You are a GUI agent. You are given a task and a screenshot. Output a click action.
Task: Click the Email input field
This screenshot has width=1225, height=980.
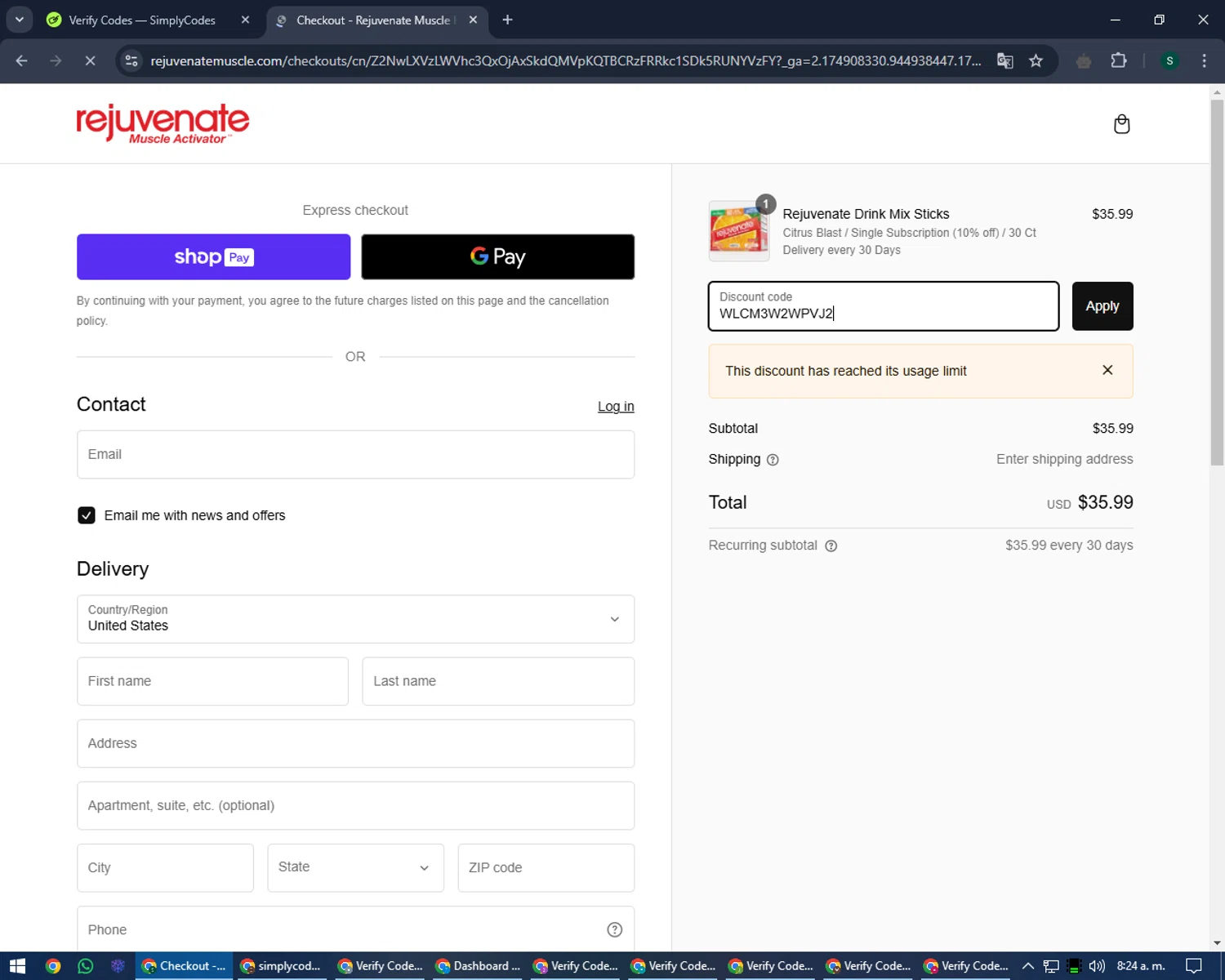coord(355,454)
